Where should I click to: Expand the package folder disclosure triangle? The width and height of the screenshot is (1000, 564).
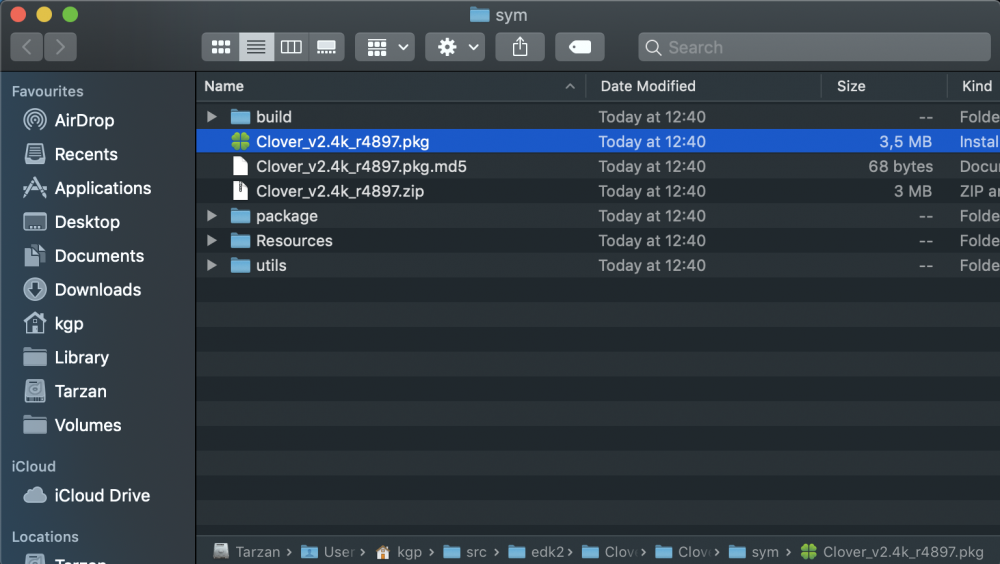click(x=212, y=216)
